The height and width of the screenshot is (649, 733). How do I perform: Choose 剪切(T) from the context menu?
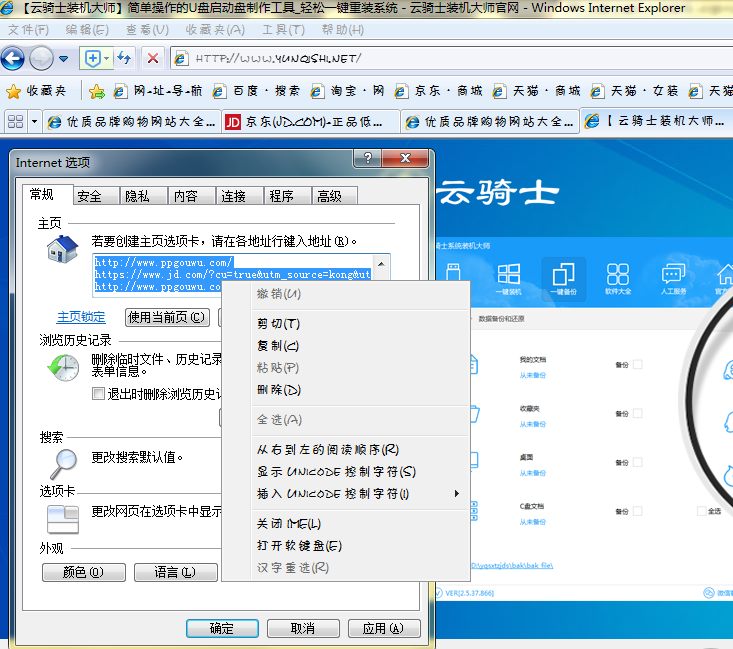coord(346,324)
